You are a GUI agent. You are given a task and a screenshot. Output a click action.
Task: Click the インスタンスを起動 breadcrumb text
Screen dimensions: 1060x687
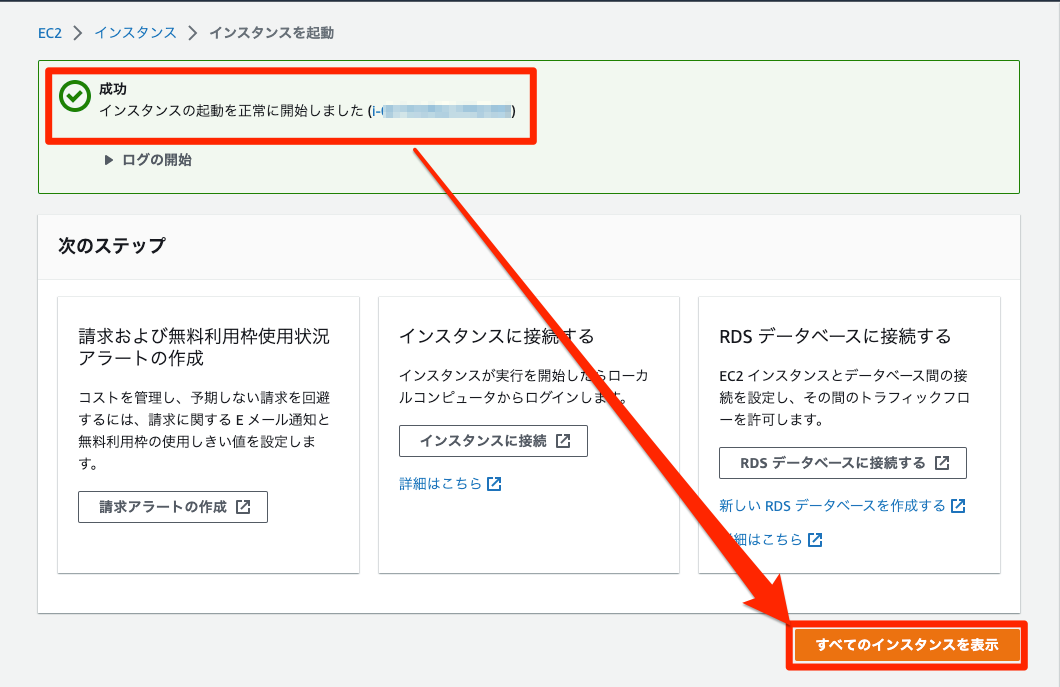click(x=271, y=33)
